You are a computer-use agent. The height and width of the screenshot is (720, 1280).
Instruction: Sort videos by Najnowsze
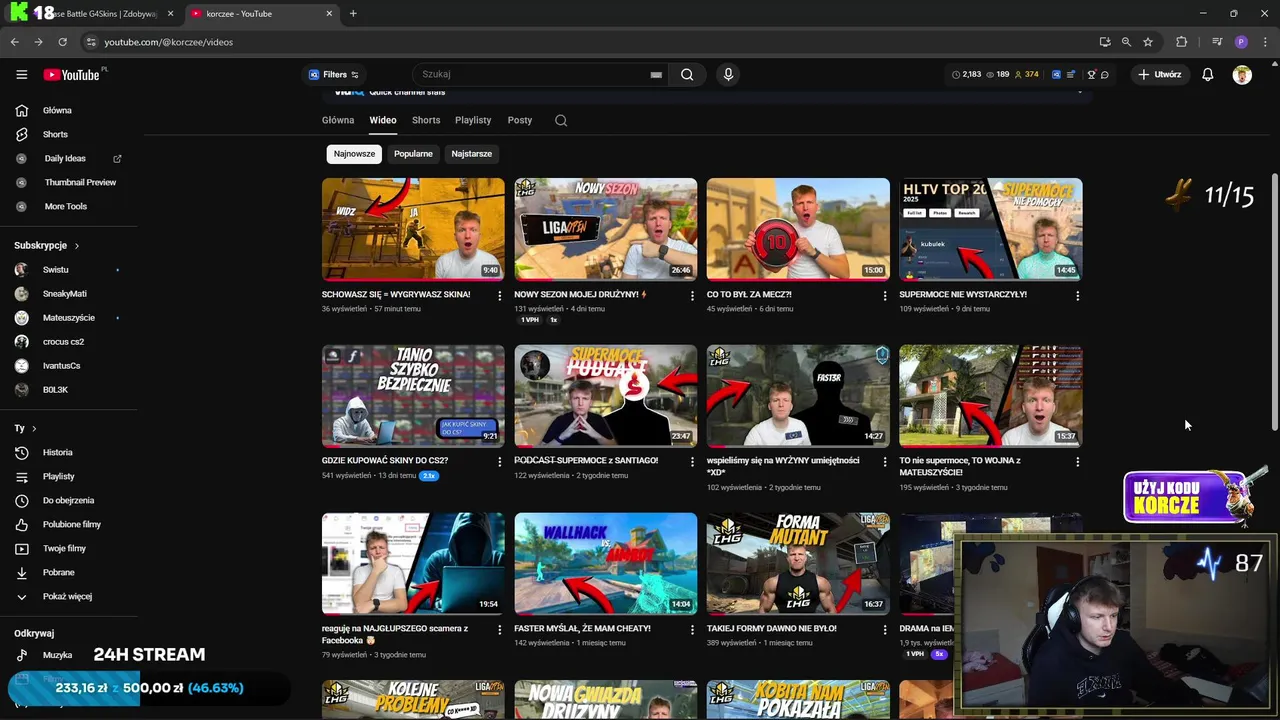coord(354,154)
